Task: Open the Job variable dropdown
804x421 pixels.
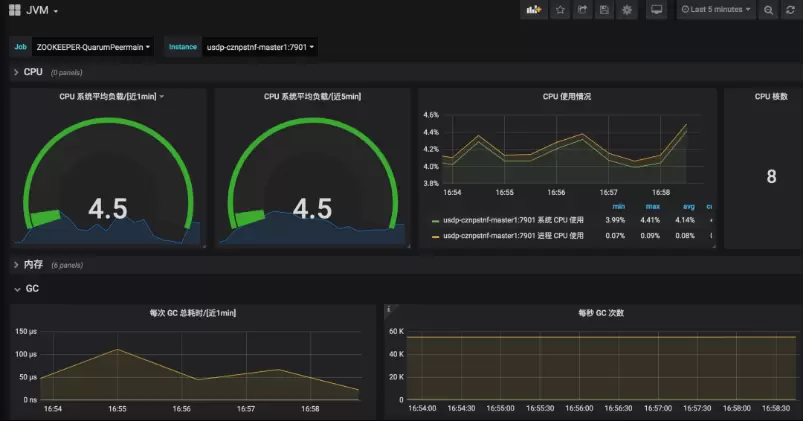Action: tap(93, 47)
